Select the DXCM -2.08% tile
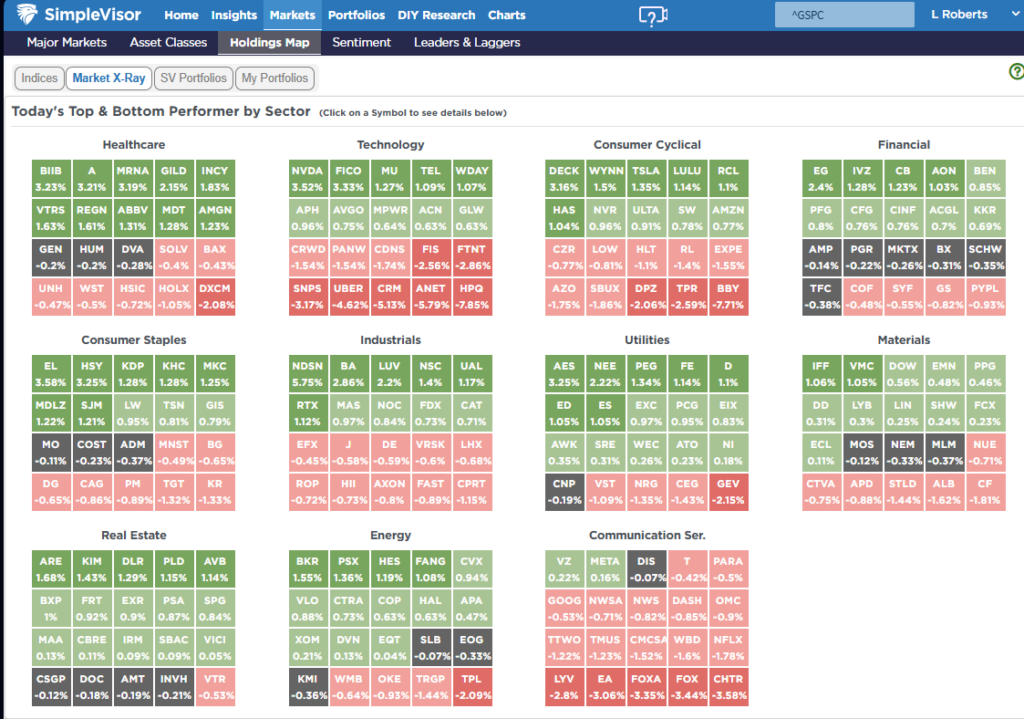The image size is (1024, 719). click(215, 296)
